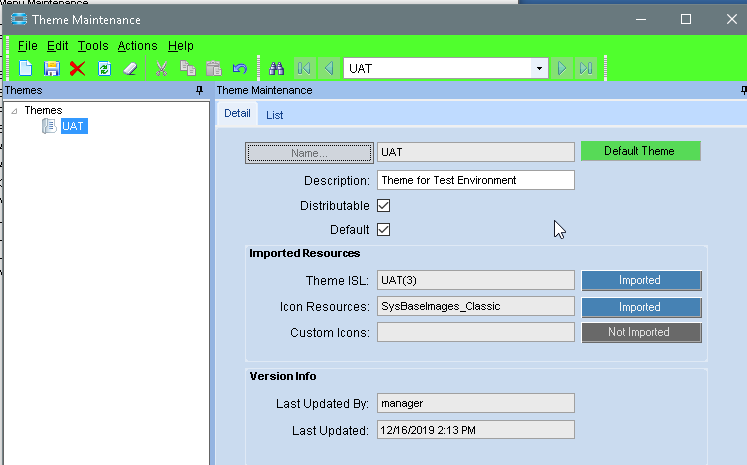This screenshot has width=747, height=465.
Task: Open the Edit menu
Action: tap(58, 46)
